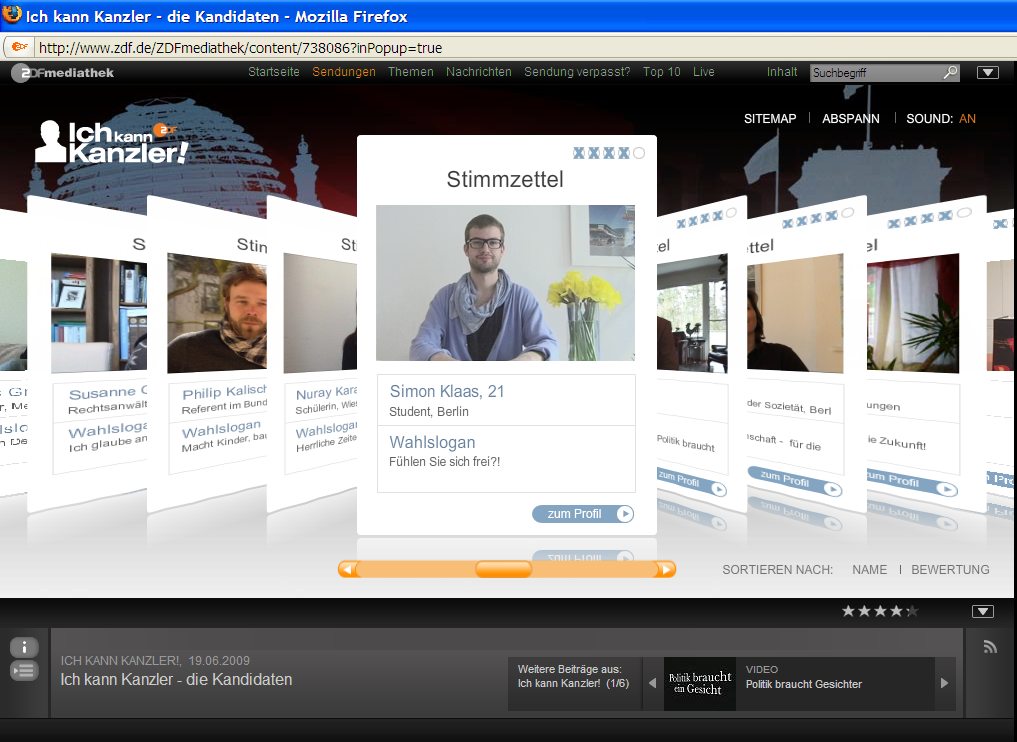
Task: Click the scrollbar right arrow
Action: click(666, 569)
